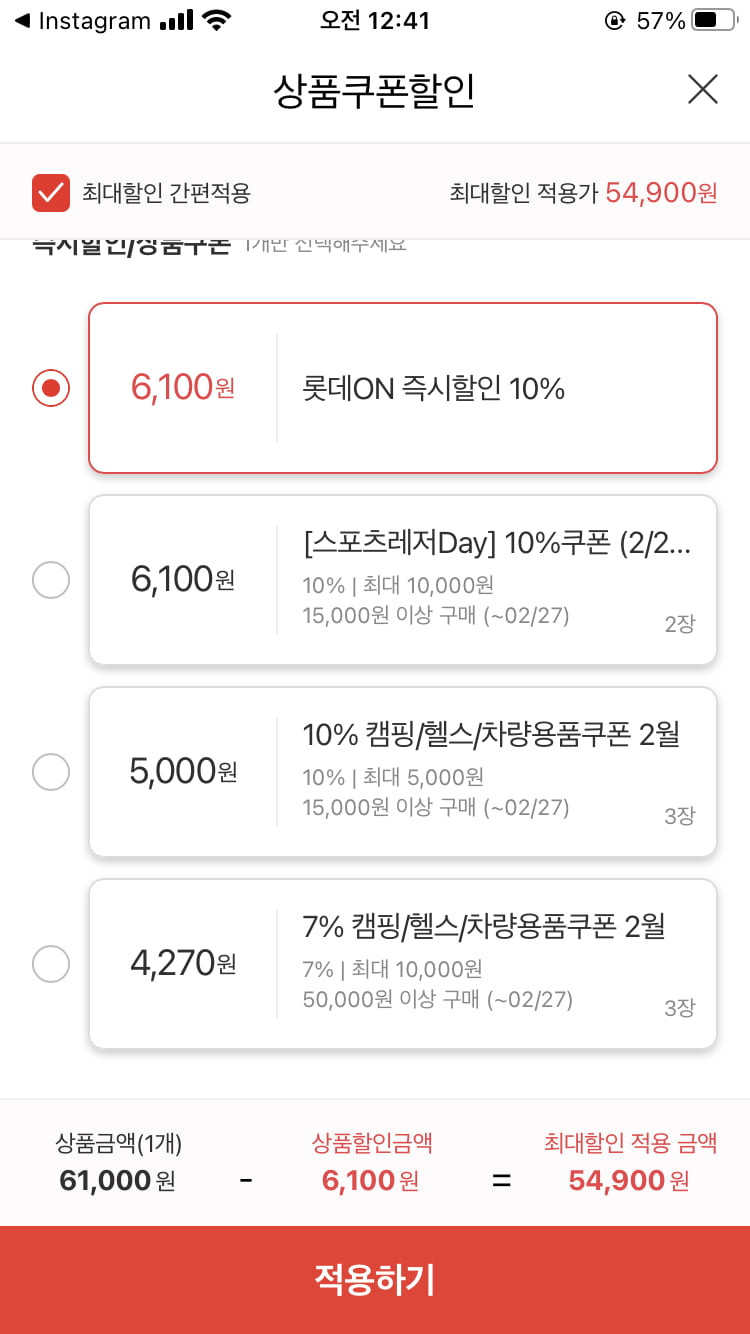Tap the [스포츠레저Day] 10%쿠폰 card title
Viewport: 750px width, 1334px height.
click(x=497, y=543)
